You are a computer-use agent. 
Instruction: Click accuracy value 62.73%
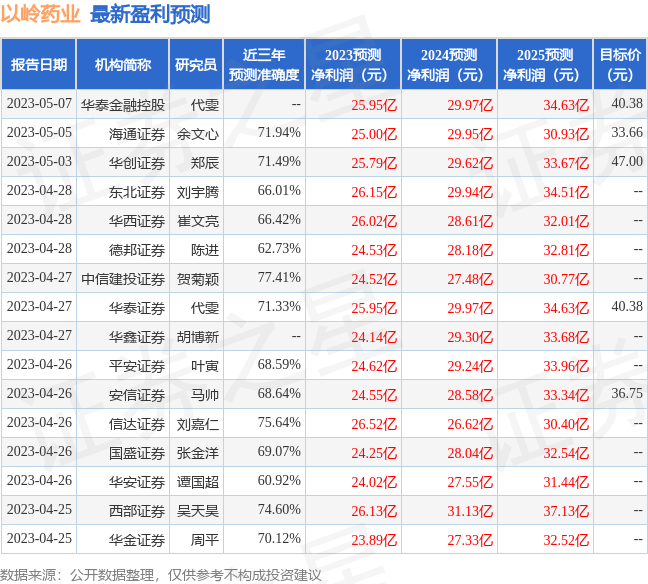point(279,248)
